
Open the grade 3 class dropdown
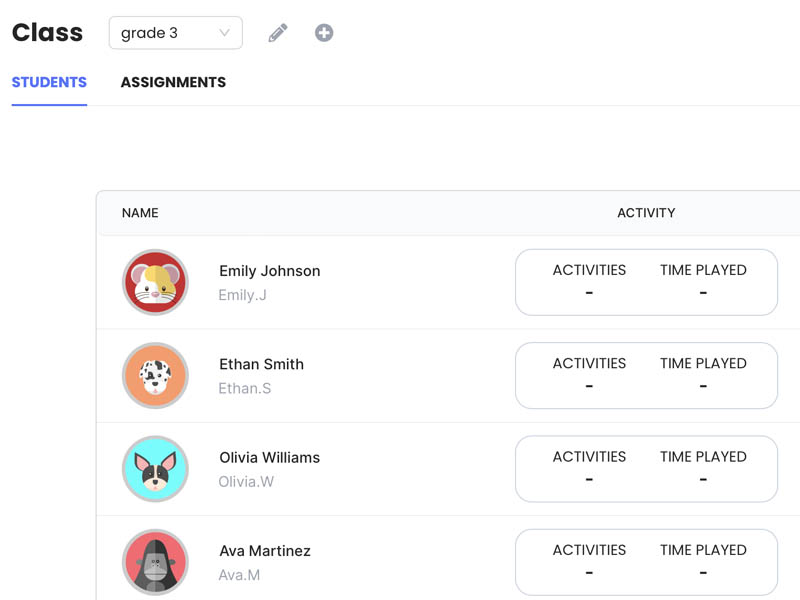[176, 33]
